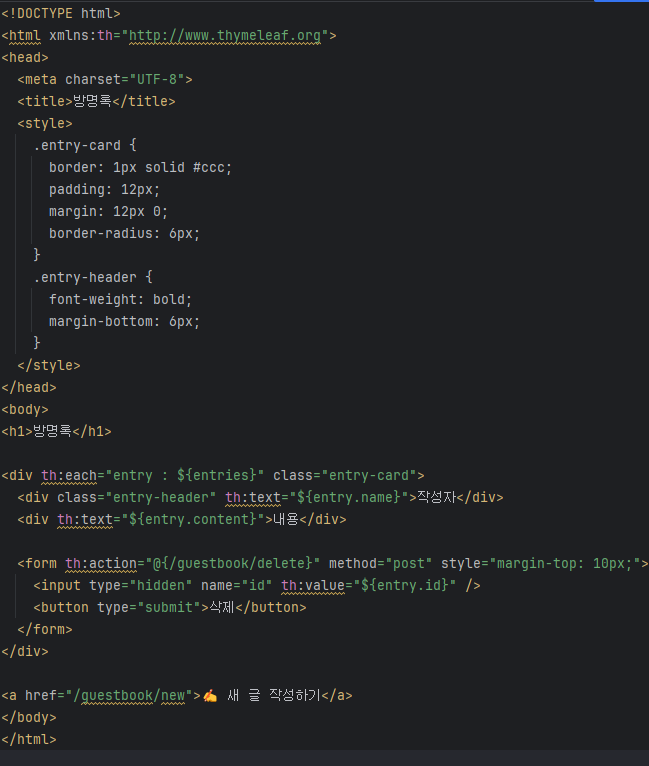This screenshot has width=649, height=766.
Task: Click the ${entry.name} expression
Action: tap(349, 497)
